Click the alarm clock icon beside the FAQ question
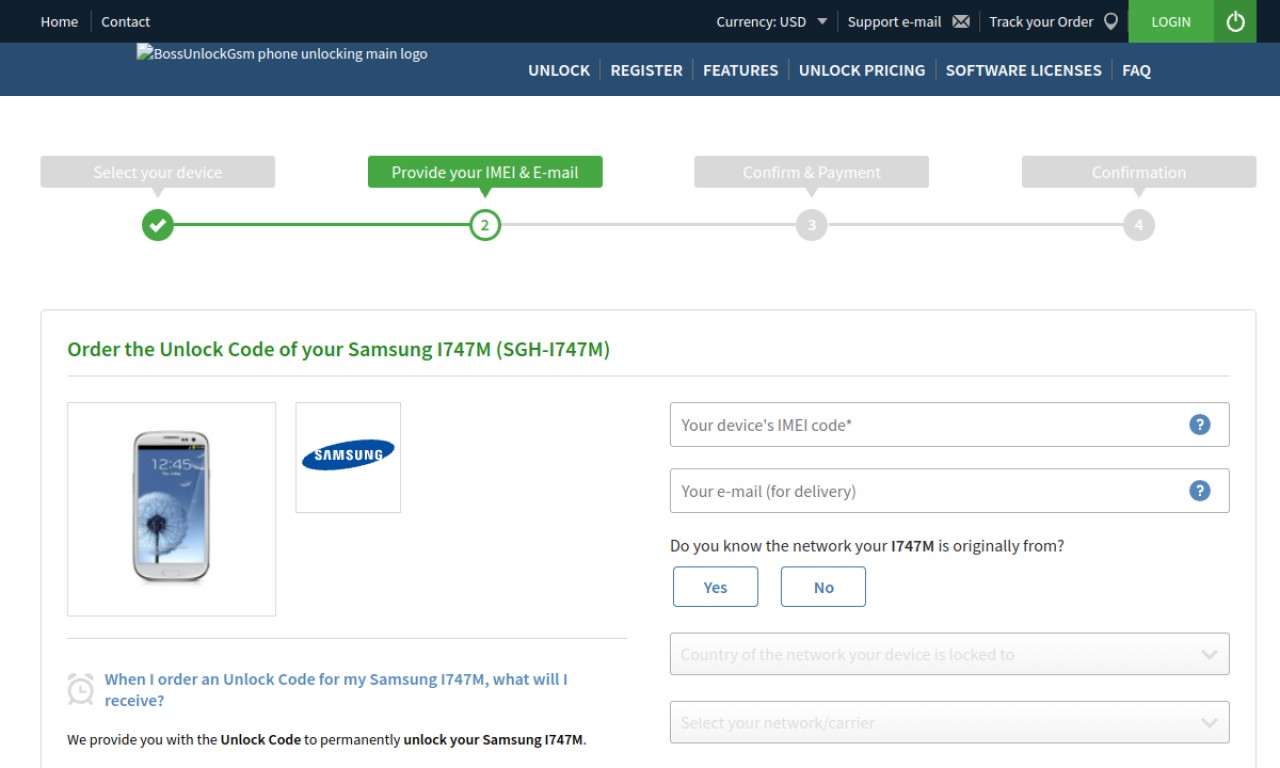The height and width of the screenshot is (768, 1280). (x=80, y=689)
